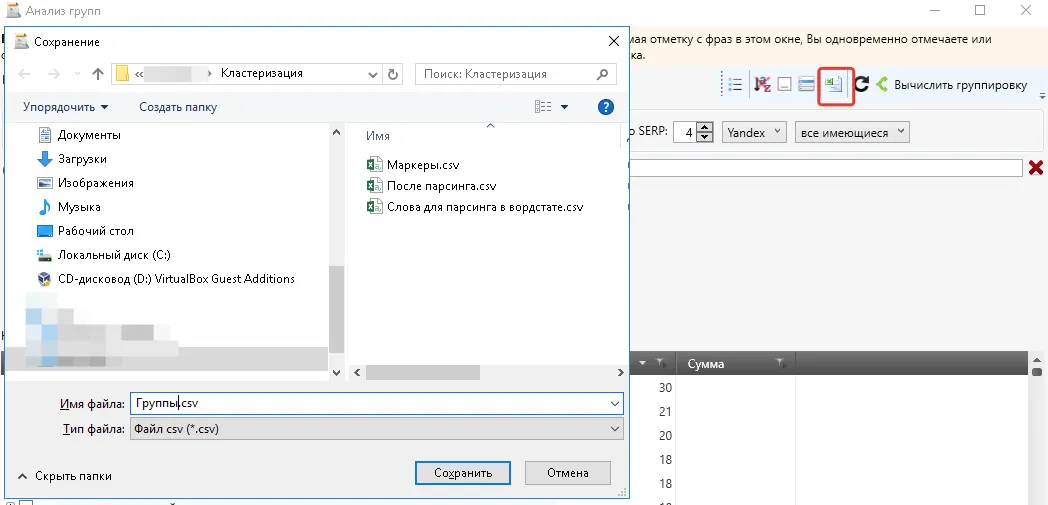Screen dimensions: 1048x505
Task: Click the file list scroll right arrow
Action: [x=620, y=372]
